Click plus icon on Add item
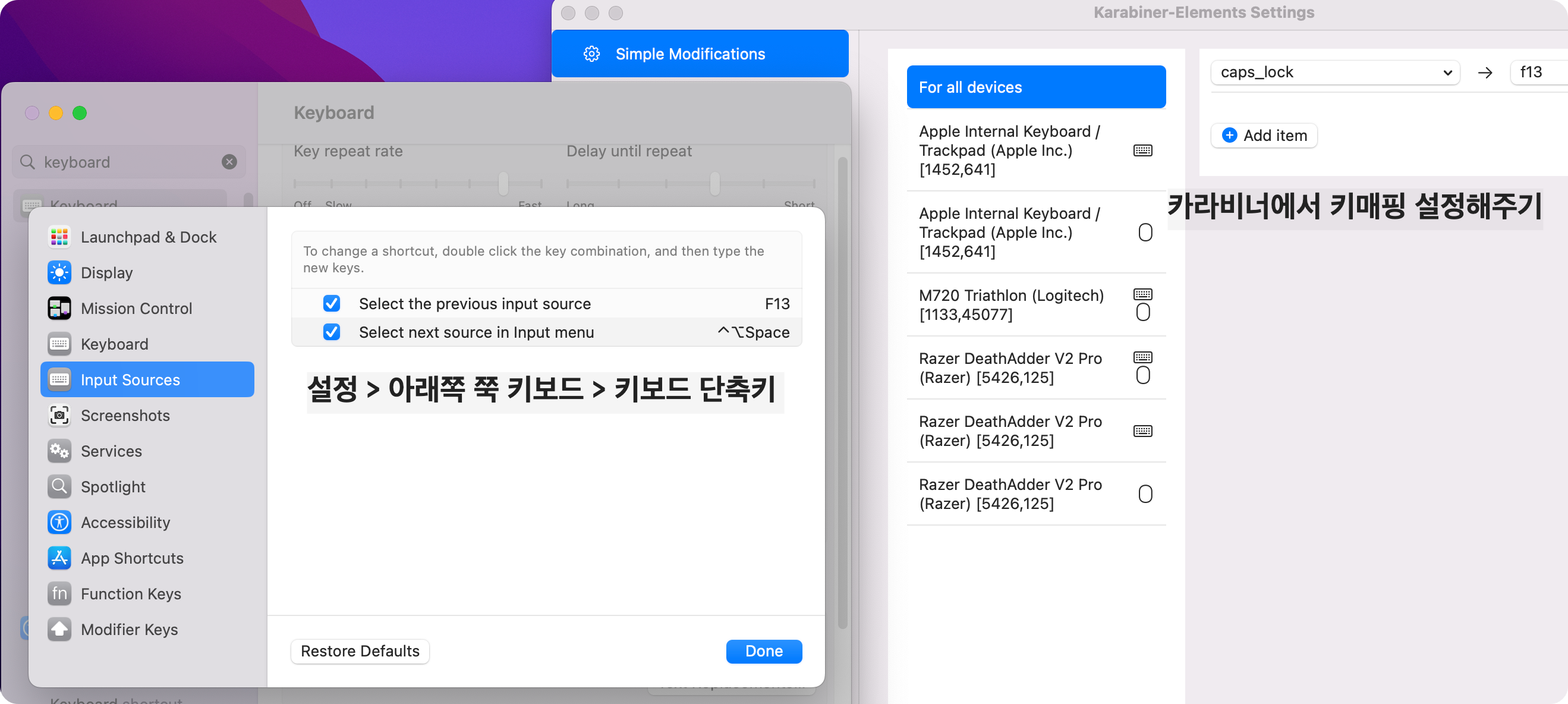The height and width of the screenshot is (704, 1568). 1229,135
